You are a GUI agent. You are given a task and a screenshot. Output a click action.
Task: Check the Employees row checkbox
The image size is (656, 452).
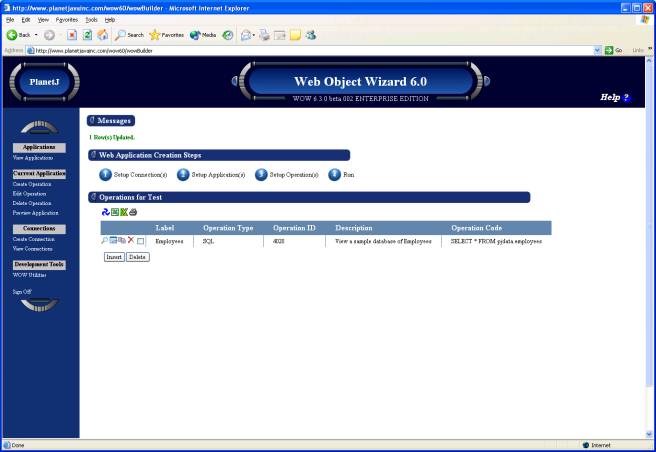click(141, 241)
